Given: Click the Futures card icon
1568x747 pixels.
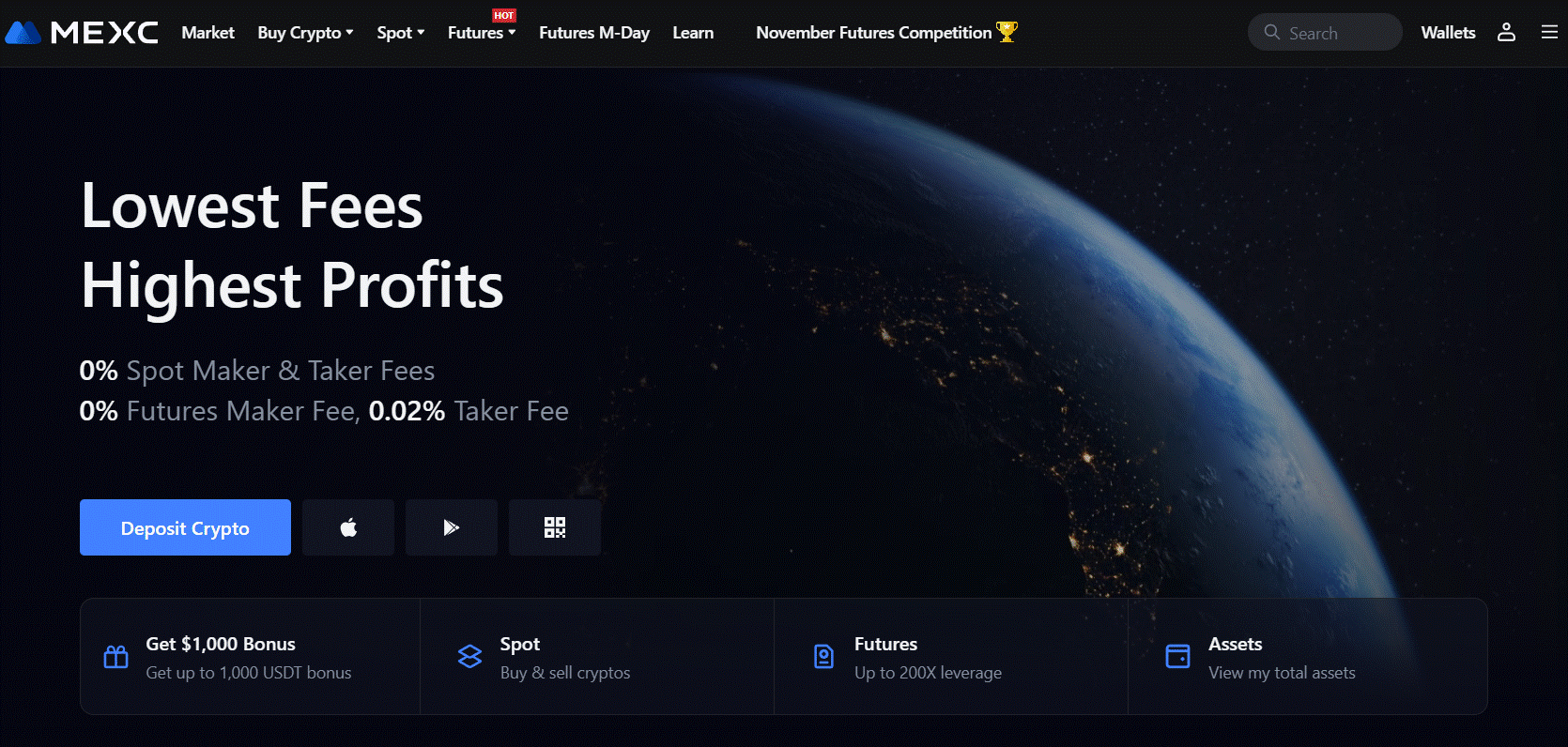Looking at the screenshot, I should 823,657.
